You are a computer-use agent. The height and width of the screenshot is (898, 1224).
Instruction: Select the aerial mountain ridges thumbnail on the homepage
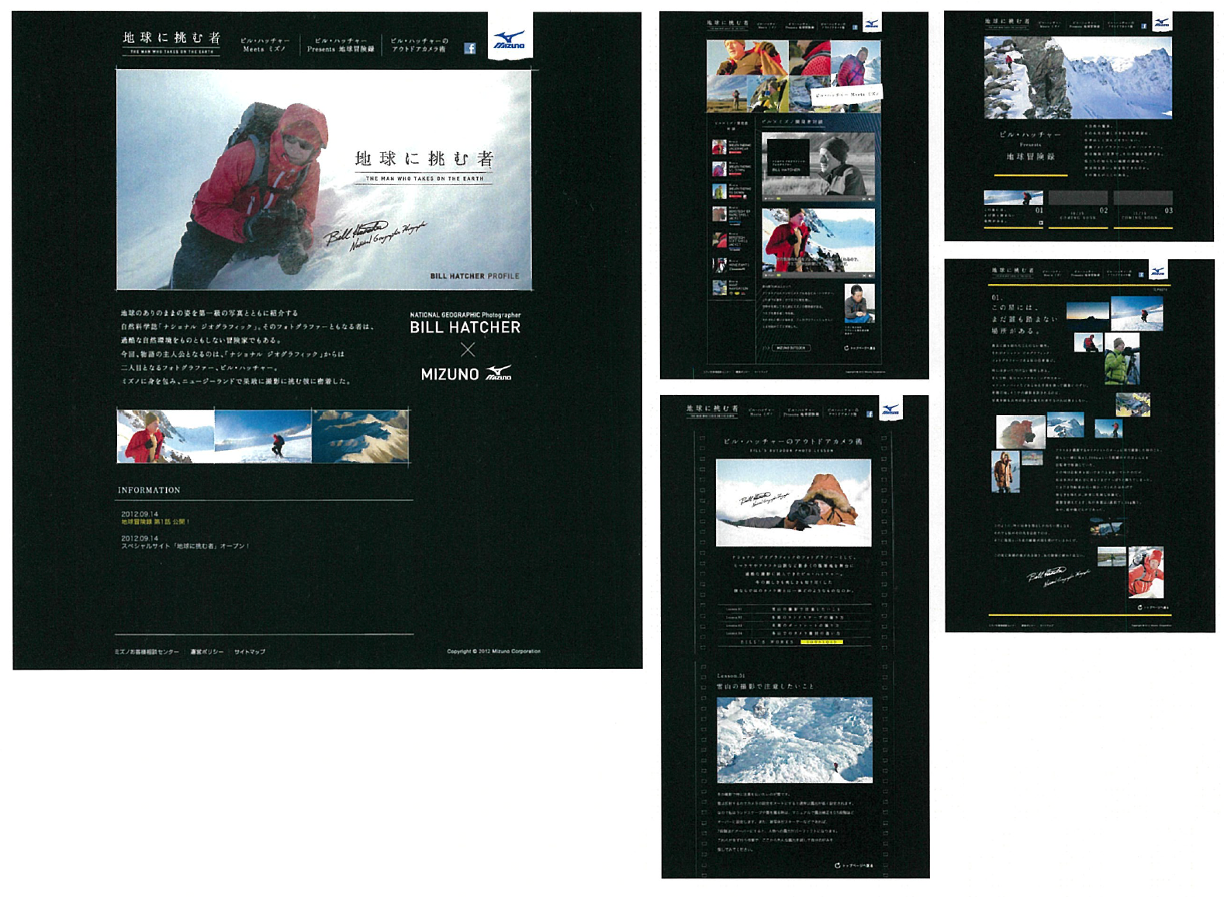tap(360, 436)
